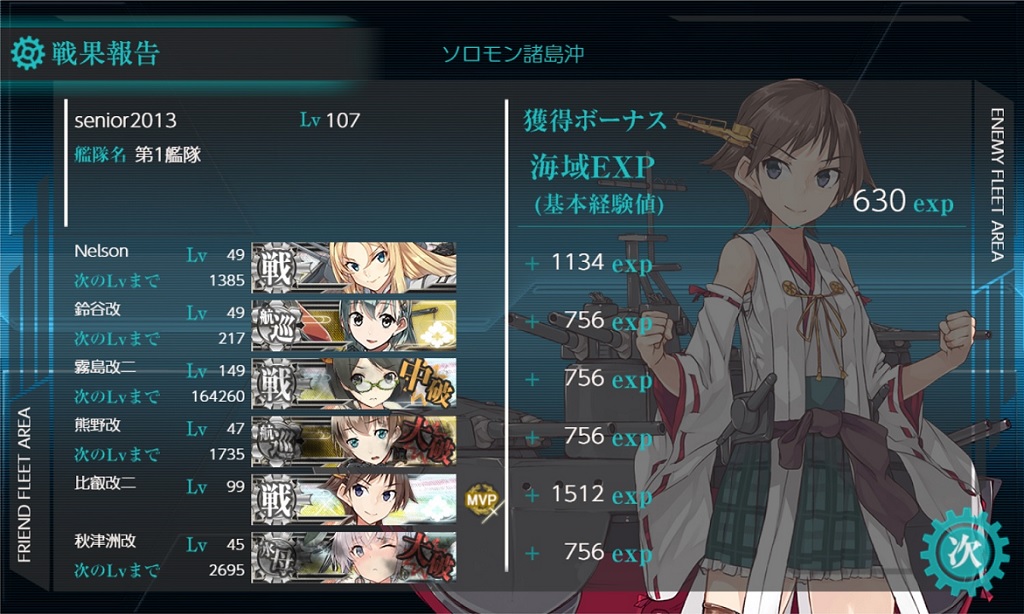This screenshot has width=1024, height=614.
Task: Click the plus icon beside 1134 exp
Action: pos(532,263)
